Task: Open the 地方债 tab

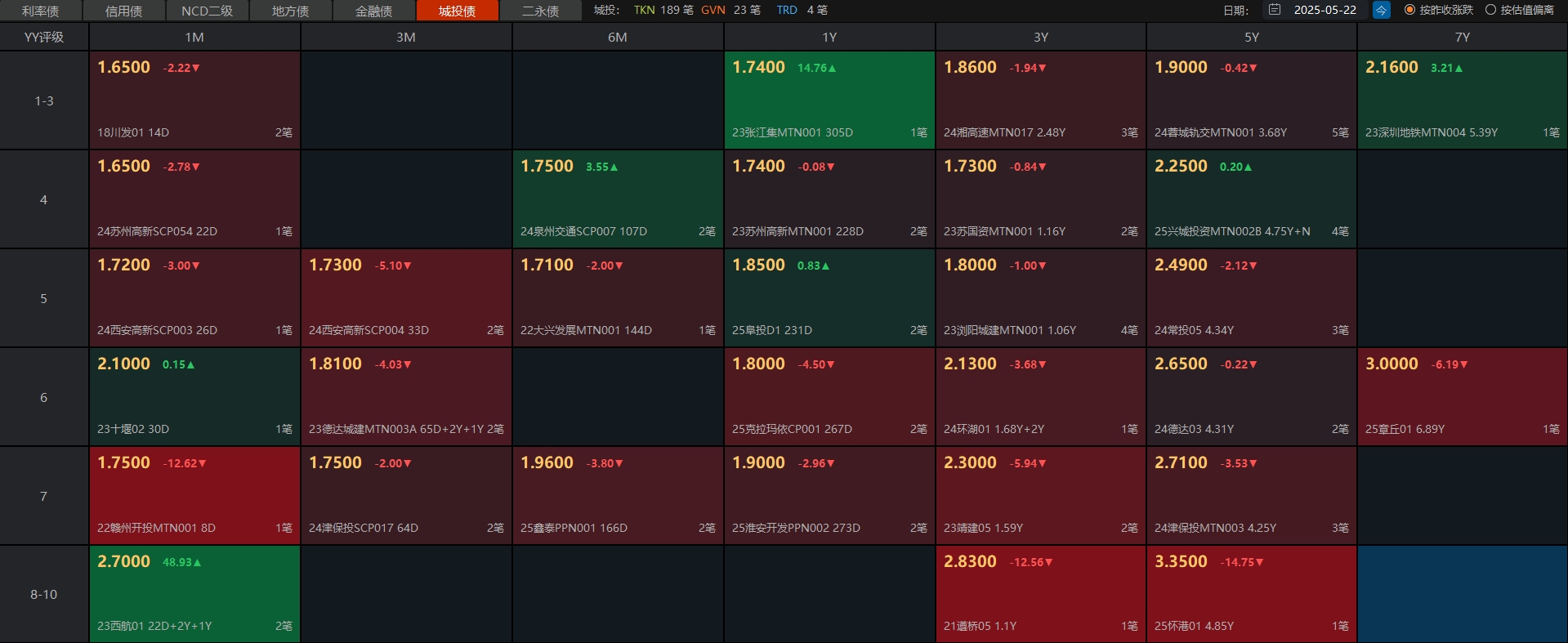Action: click(291, 11)
